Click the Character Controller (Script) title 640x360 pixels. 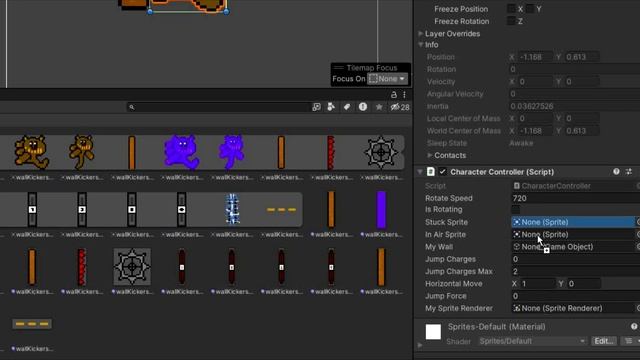pyautogui.click(x=502, y=172)
